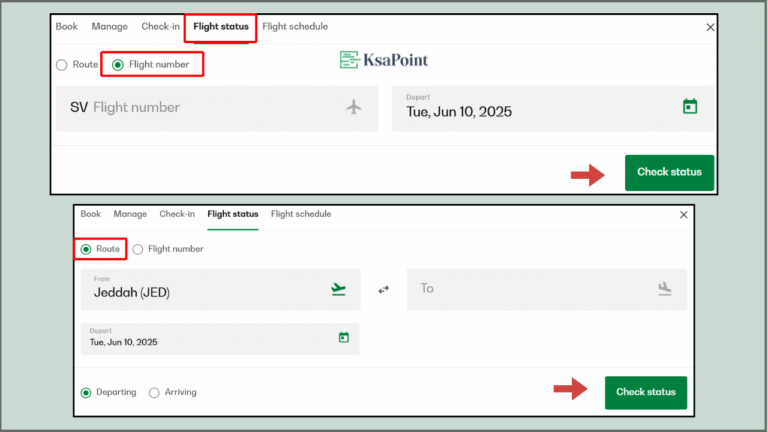Click calendar icon in bottom Depart field
The image size is (768, 432).
coord(343,338)
